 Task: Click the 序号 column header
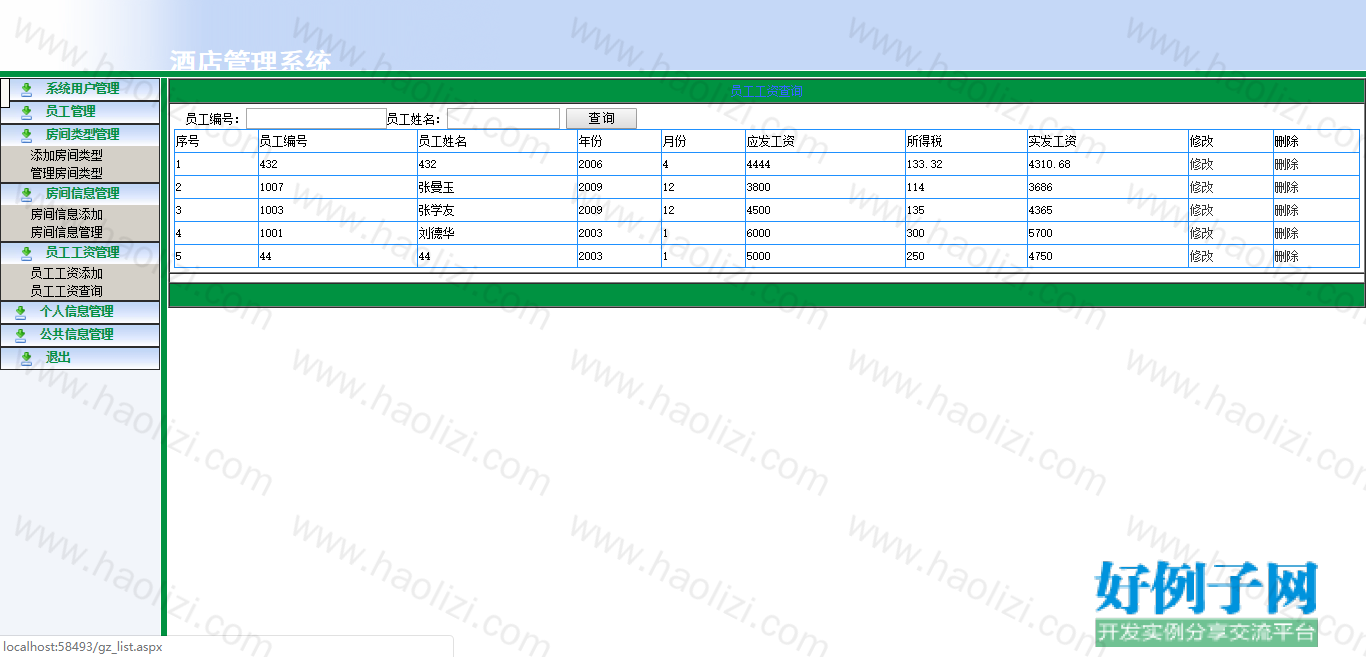(x=187, y=141)
